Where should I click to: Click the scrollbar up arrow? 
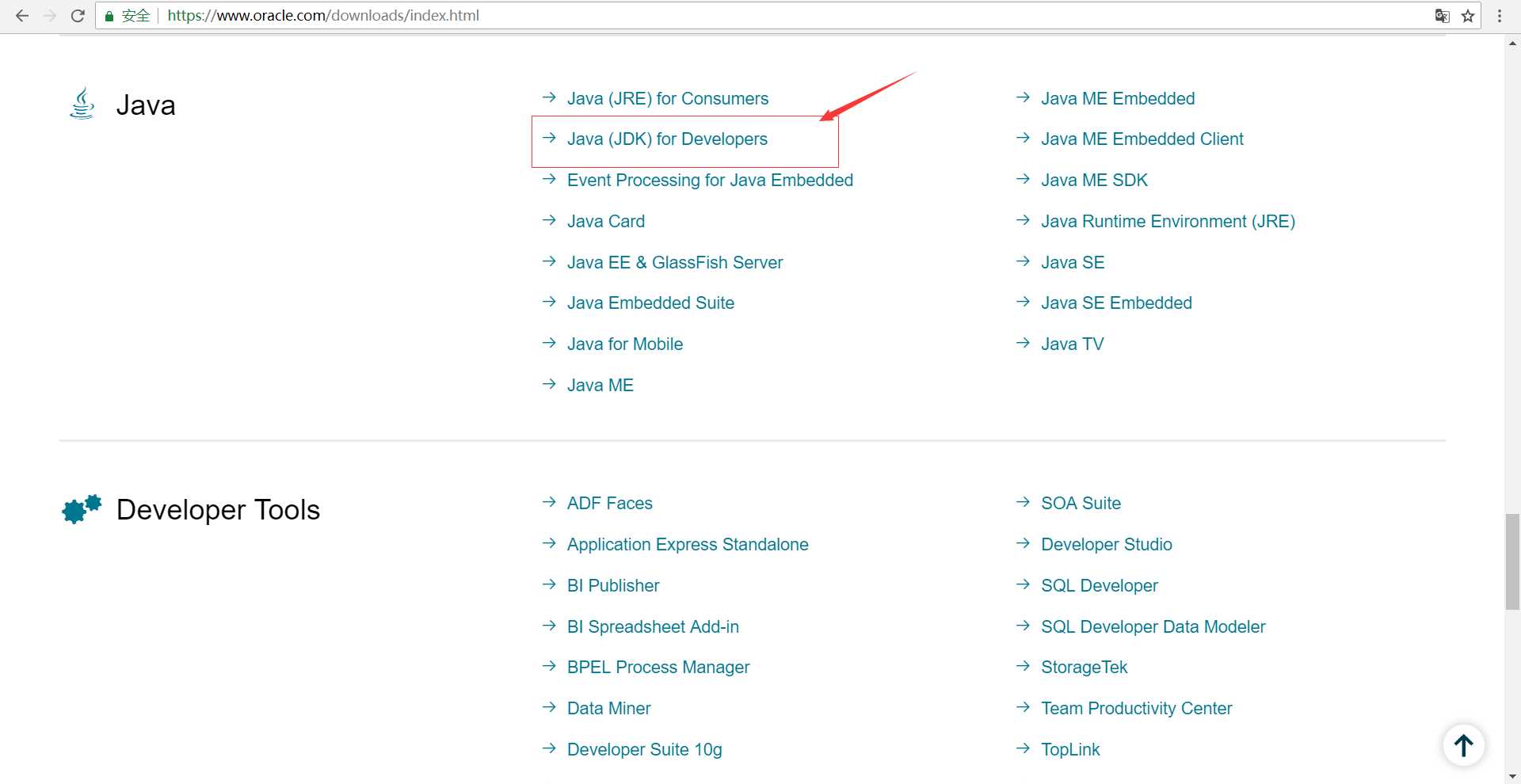coord(1512,44)
